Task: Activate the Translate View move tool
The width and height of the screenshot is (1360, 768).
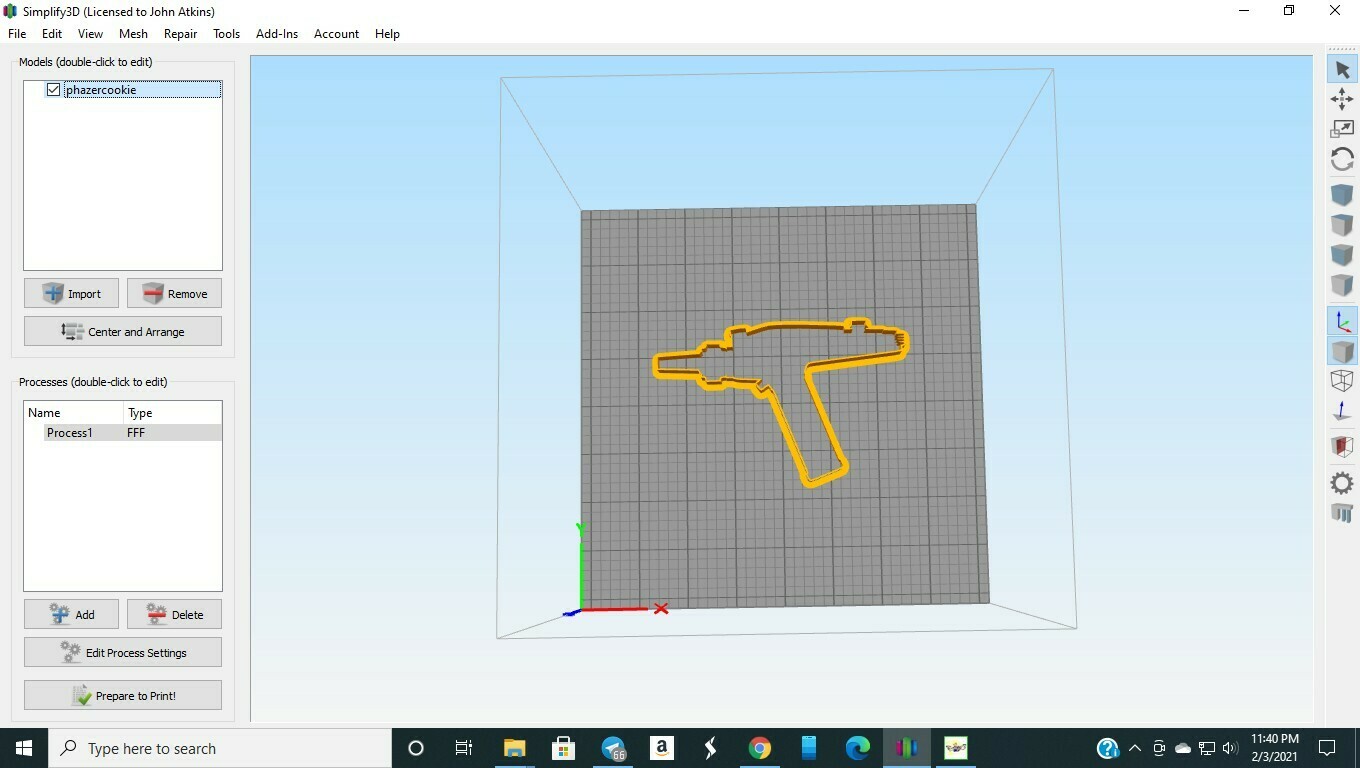Action: pos(1342,99)
